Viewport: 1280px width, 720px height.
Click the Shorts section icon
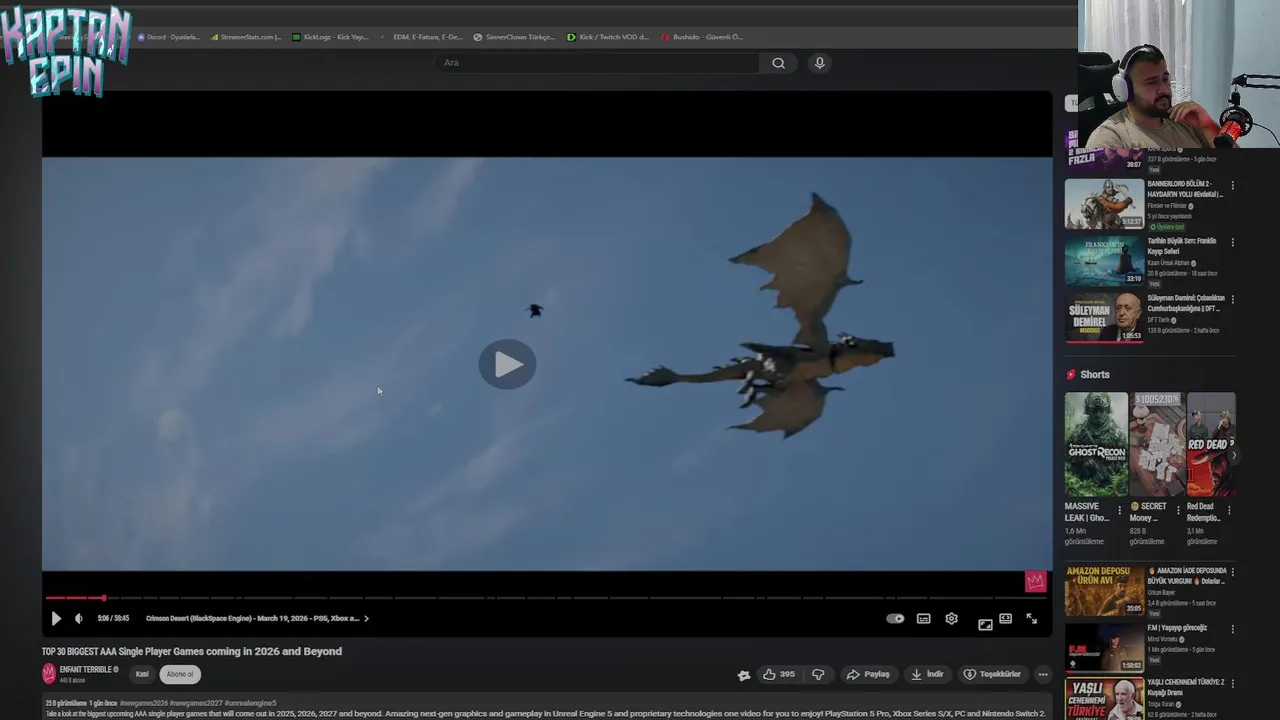1071,375
